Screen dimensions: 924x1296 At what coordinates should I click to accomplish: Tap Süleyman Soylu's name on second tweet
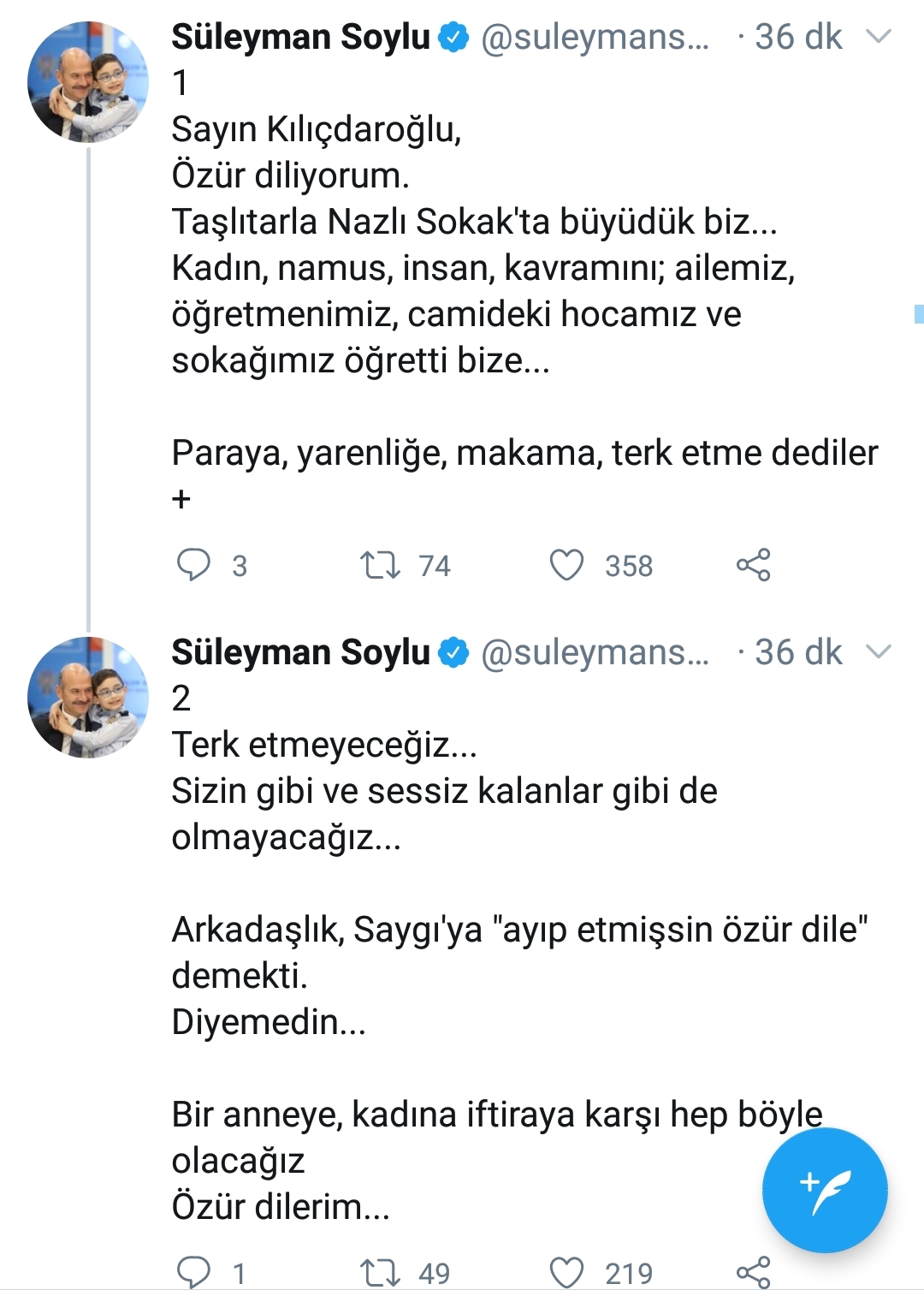click(x=300, y=652)
